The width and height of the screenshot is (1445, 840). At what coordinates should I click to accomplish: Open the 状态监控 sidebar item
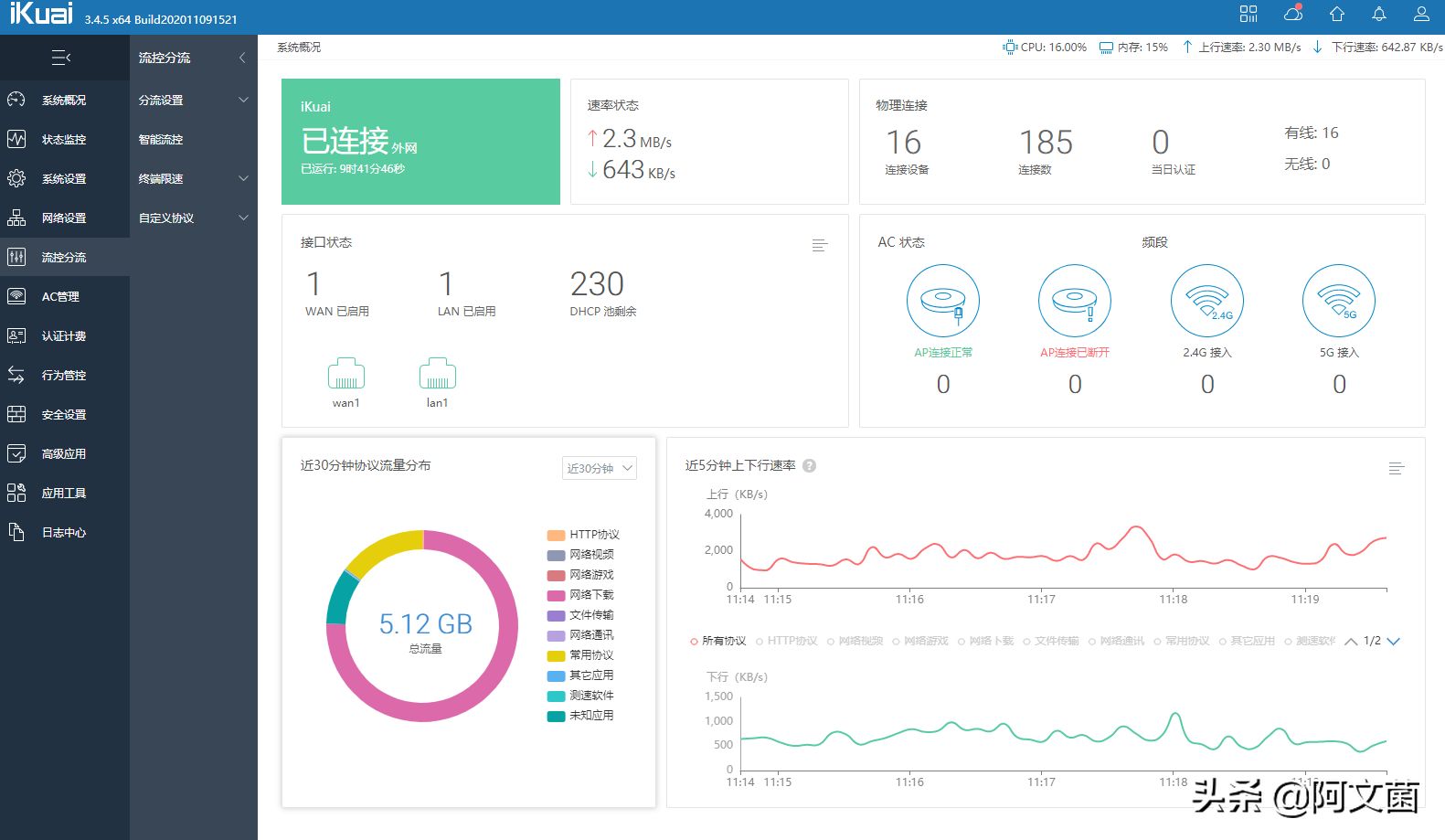click(65, 139)
